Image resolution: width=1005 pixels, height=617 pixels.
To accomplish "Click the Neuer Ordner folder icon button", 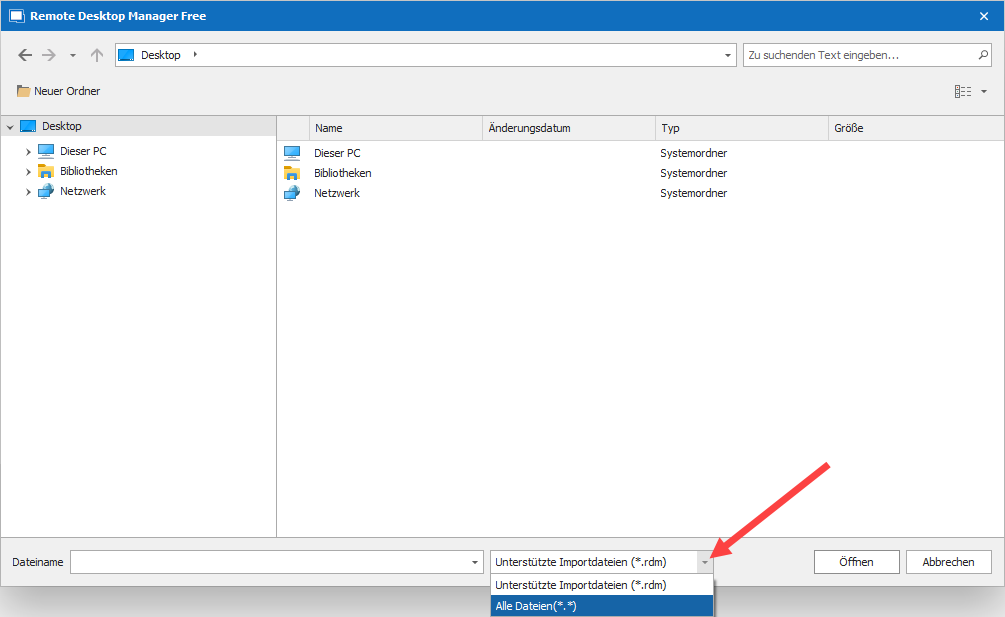I will (x=24, y=91).
